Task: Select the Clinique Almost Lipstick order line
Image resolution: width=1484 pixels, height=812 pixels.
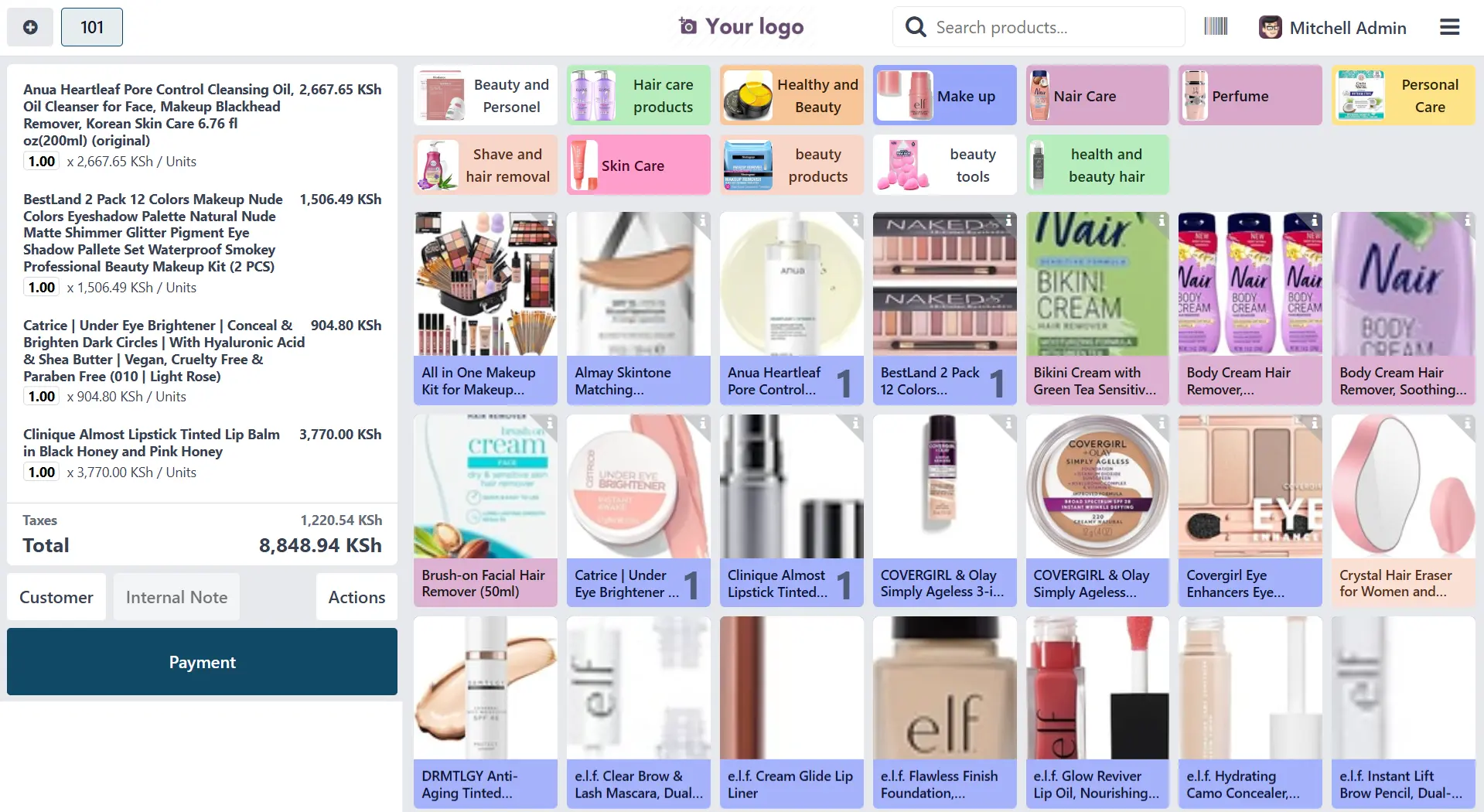Action: click(x=202, y=453)
